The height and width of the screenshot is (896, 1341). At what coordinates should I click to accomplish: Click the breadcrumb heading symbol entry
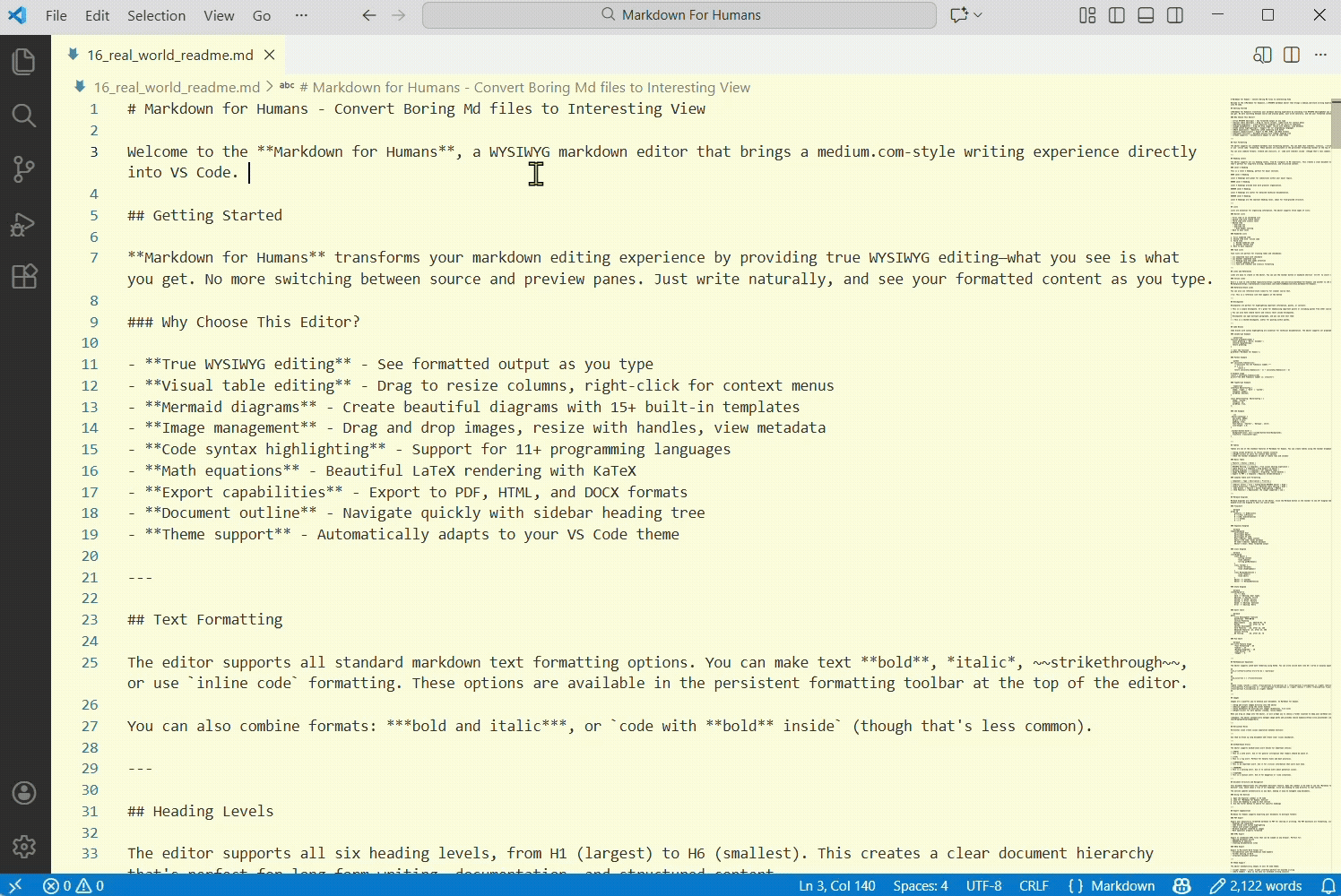tap(515, 87)
